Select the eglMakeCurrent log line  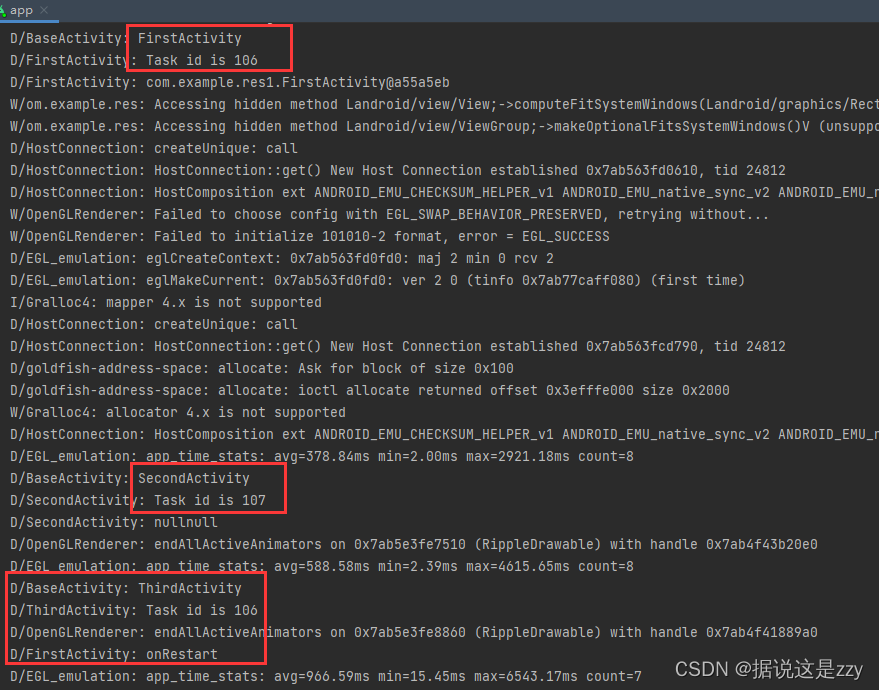378,280
